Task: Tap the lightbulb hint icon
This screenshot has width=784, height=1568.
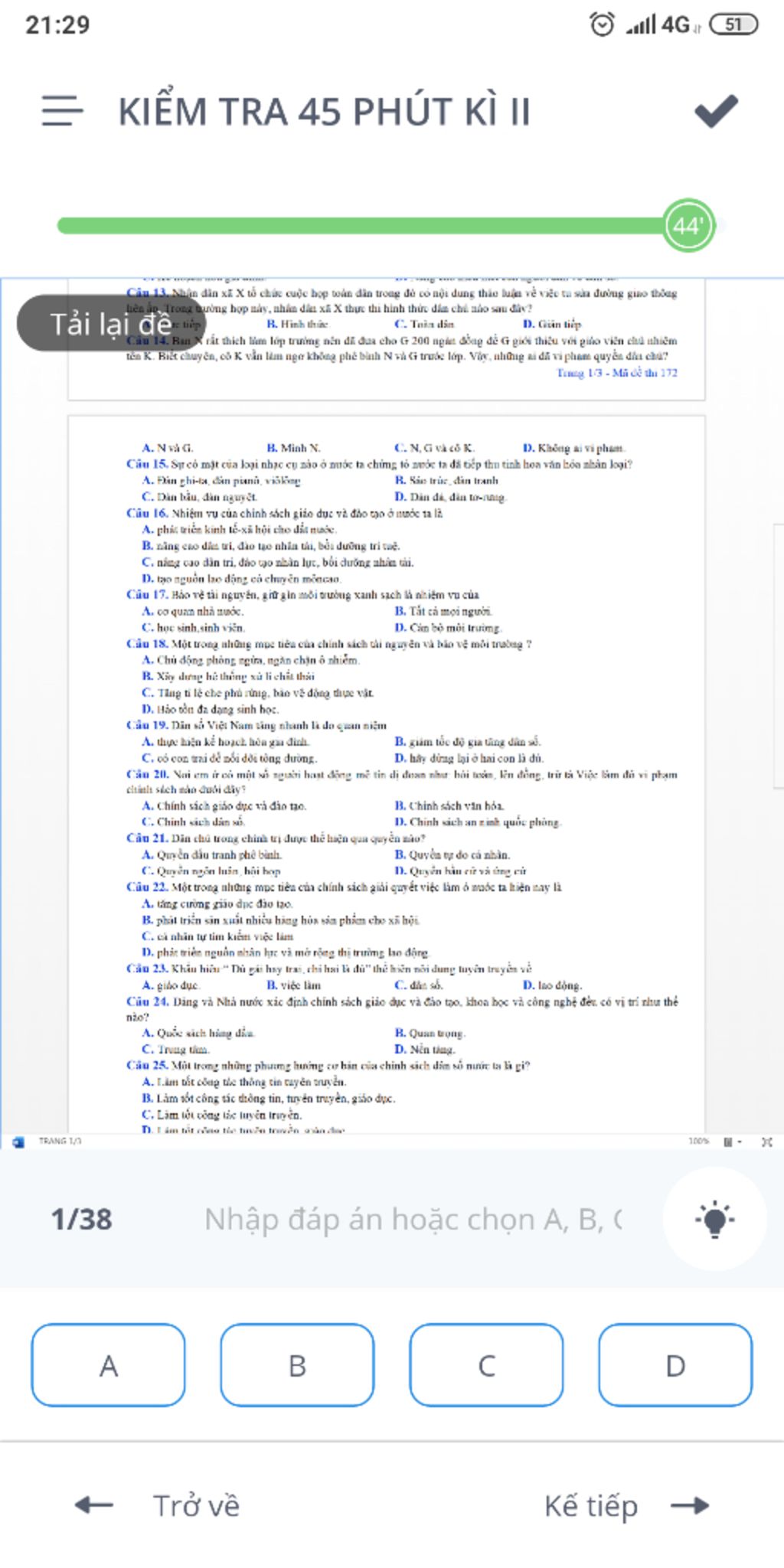Action: pyautogui.click(x=714, y=1219)
